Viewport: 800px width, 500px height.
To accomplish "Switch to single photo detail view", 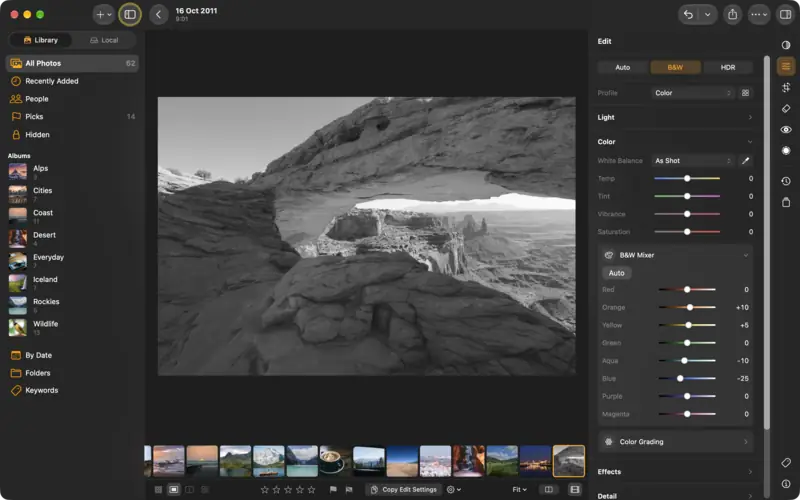I will click(173, 490).
